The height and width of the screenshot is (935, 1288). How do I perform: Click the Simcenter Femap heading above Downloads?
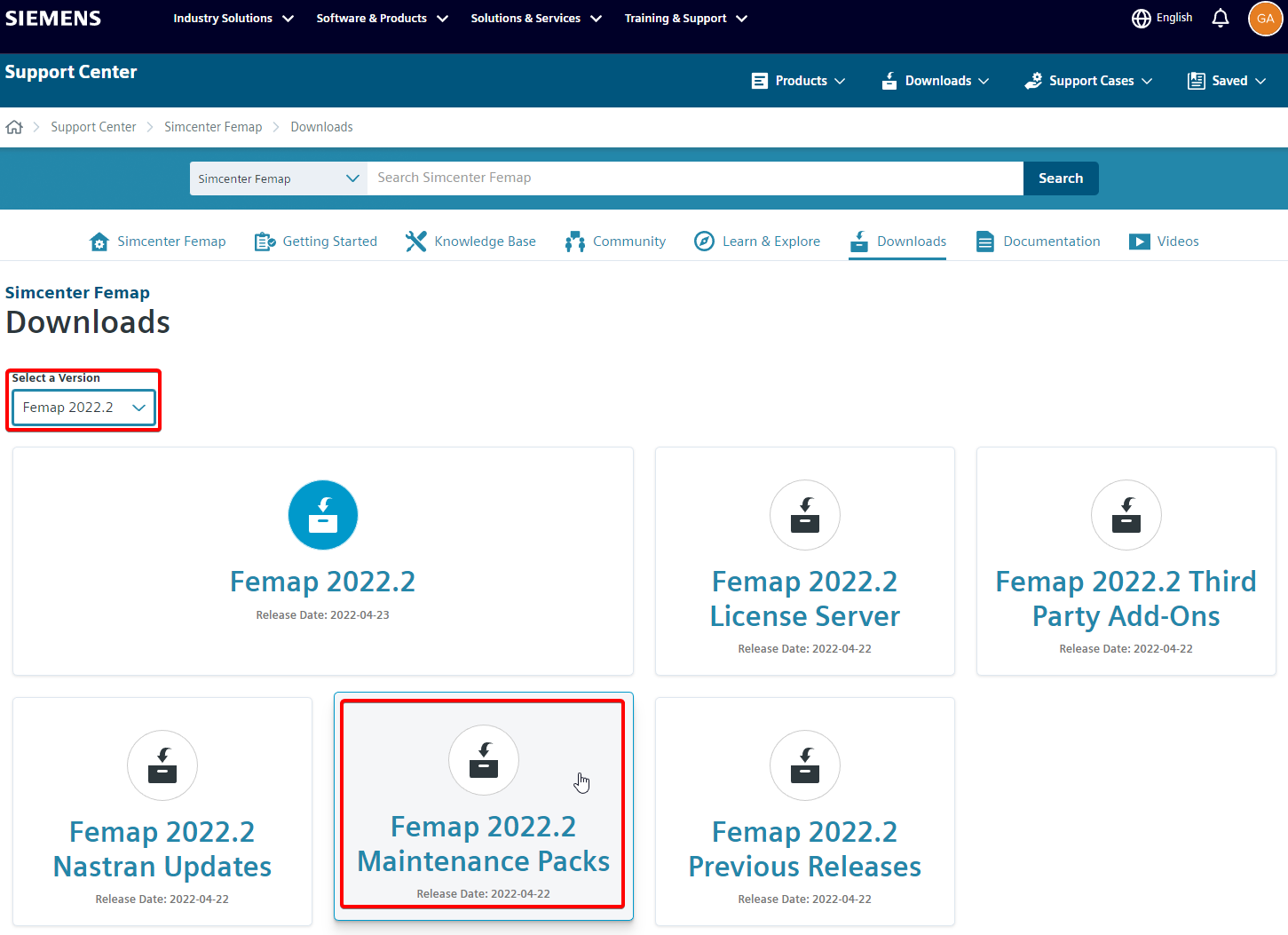(77, 293)
